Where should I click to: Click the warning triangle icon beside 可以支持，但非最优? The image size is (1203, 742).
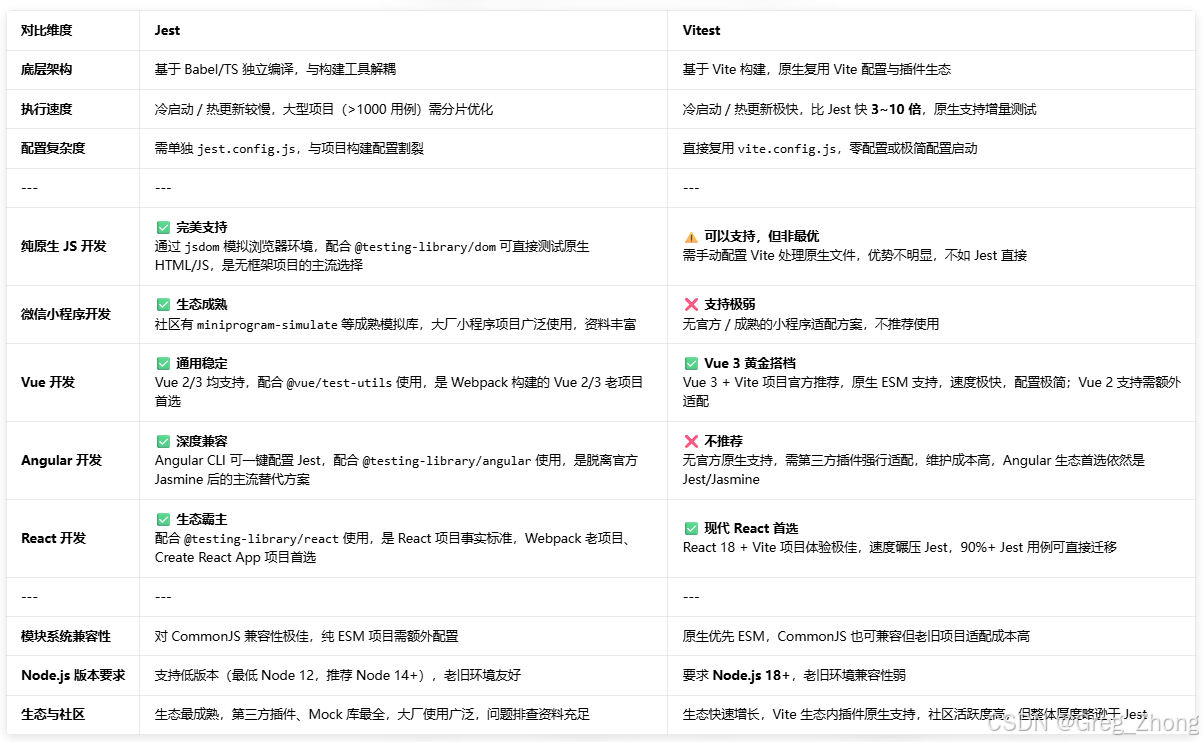[x=691, y=237]
